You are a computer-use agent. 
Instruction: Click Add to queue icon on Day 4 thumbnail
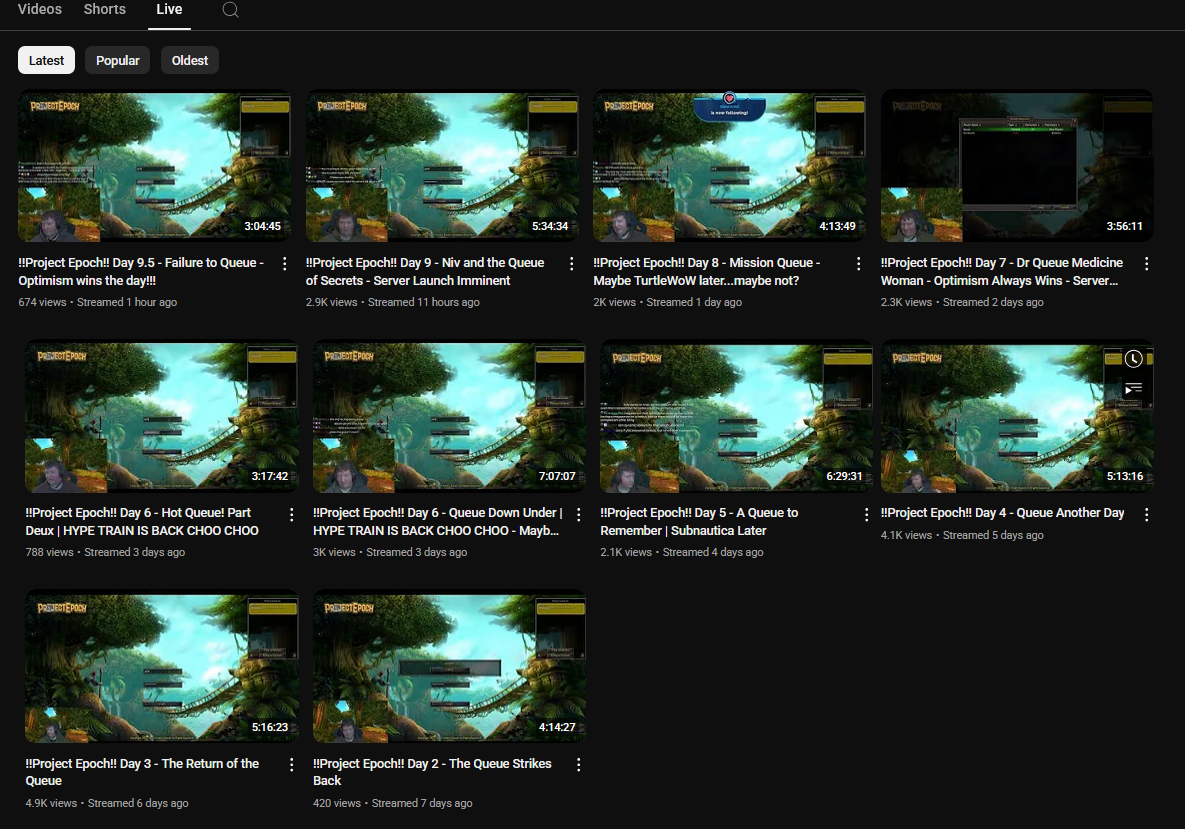[1133, 388]
